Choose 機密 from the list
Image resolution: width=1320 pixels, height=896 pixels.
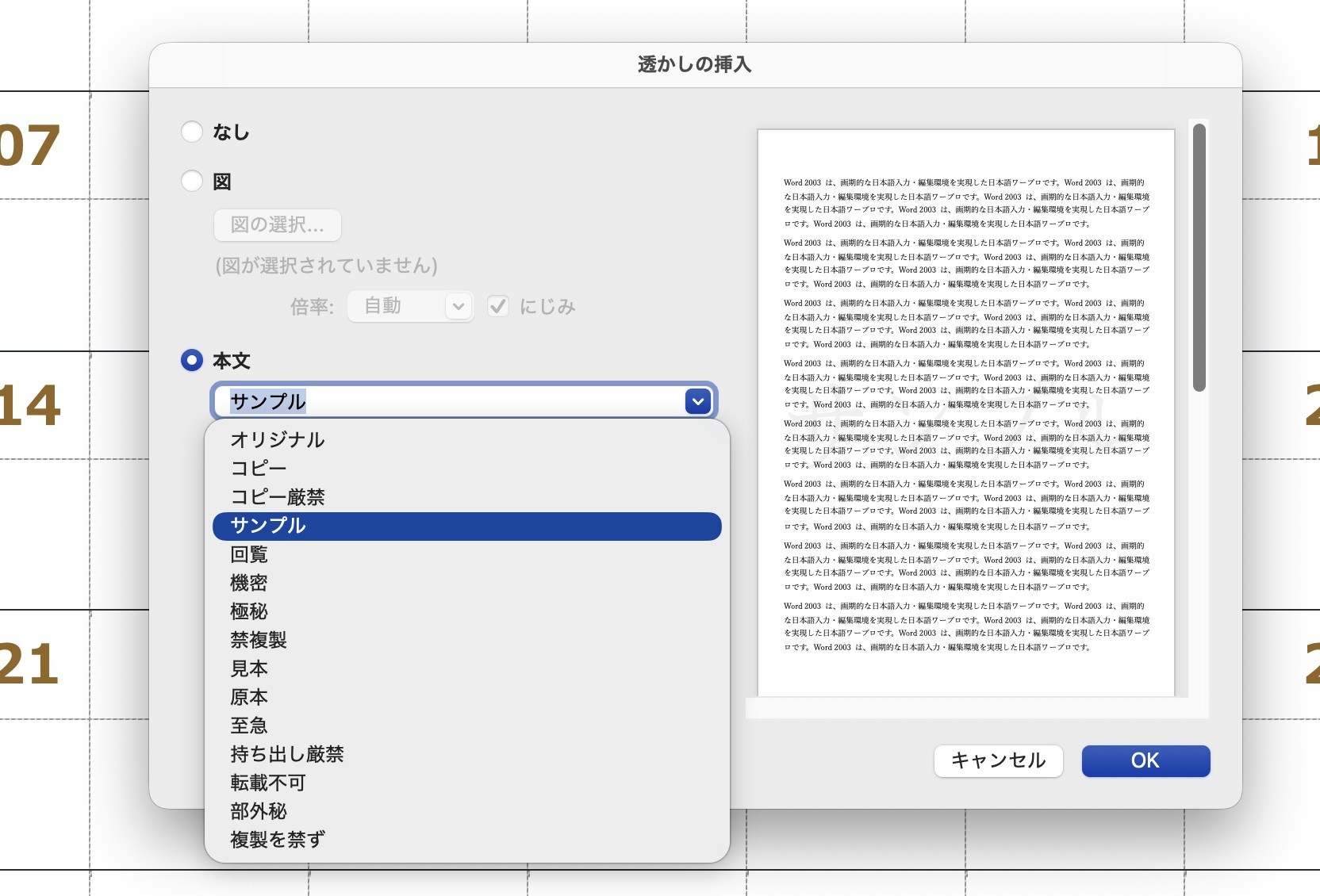click(x=467, y=583)
